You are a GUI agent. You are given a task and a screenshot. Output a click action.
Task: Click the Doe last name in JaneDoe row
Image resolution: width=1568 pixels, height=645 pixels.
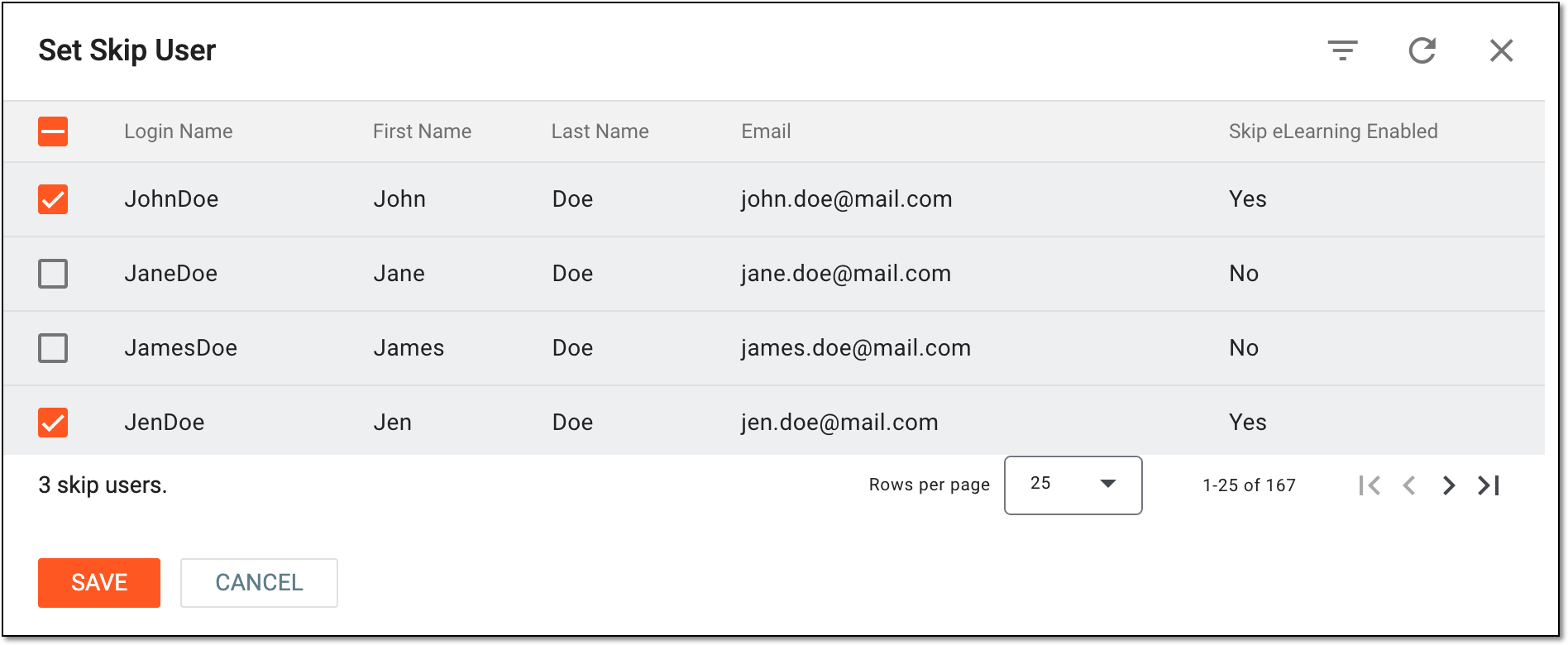(x=572, y=274)
